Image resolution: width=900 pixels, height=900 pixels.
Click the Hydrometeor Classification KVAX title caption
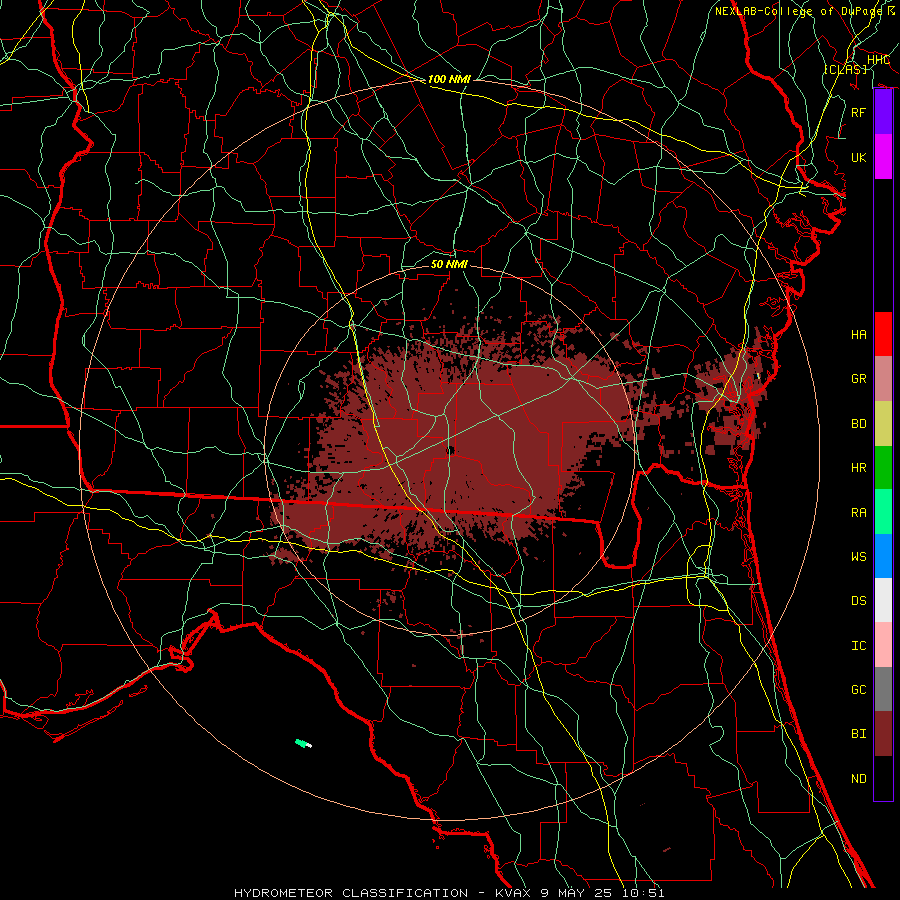[x=449, y=893]
